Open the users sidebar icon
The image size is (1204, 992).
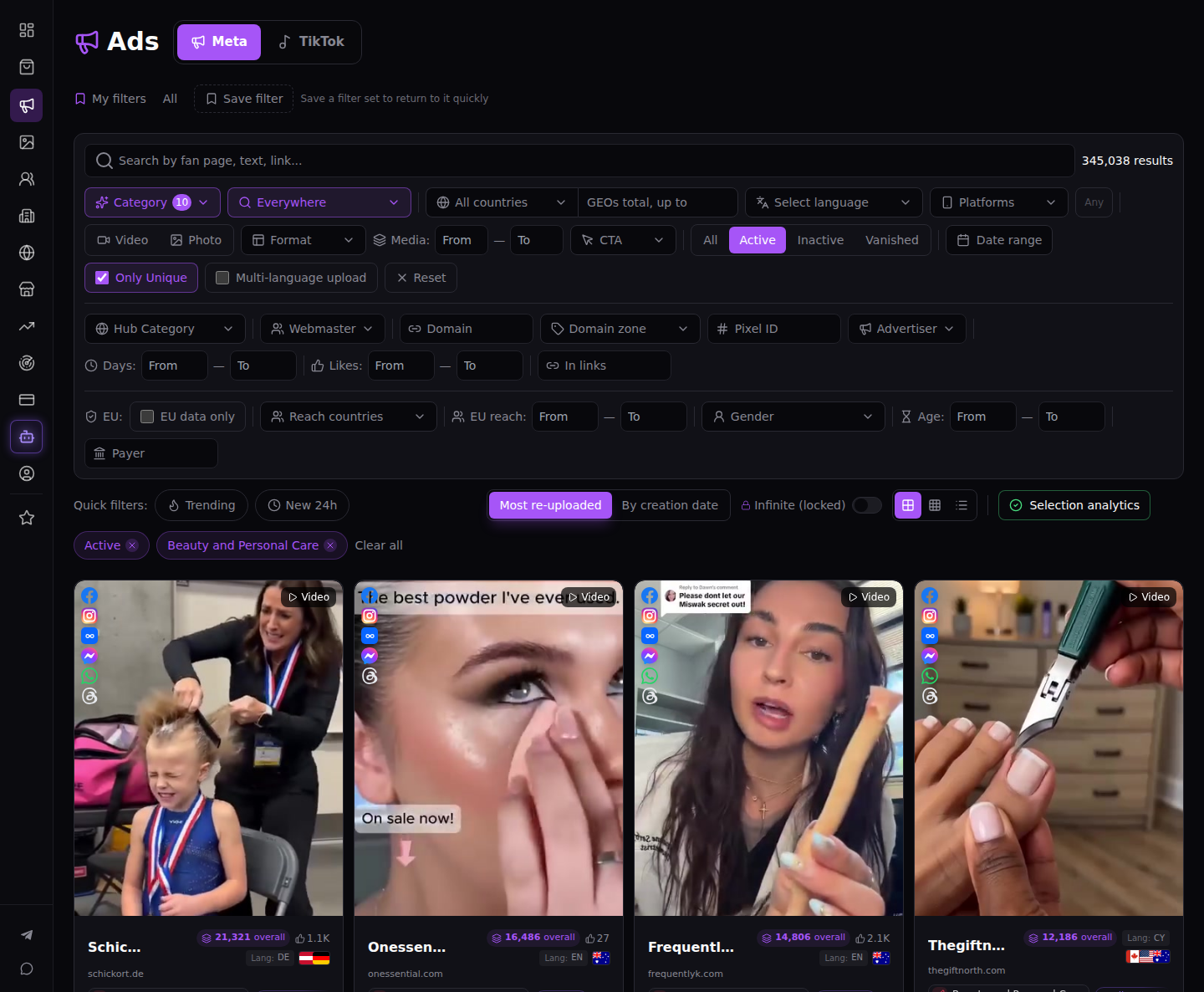point(27,179)
